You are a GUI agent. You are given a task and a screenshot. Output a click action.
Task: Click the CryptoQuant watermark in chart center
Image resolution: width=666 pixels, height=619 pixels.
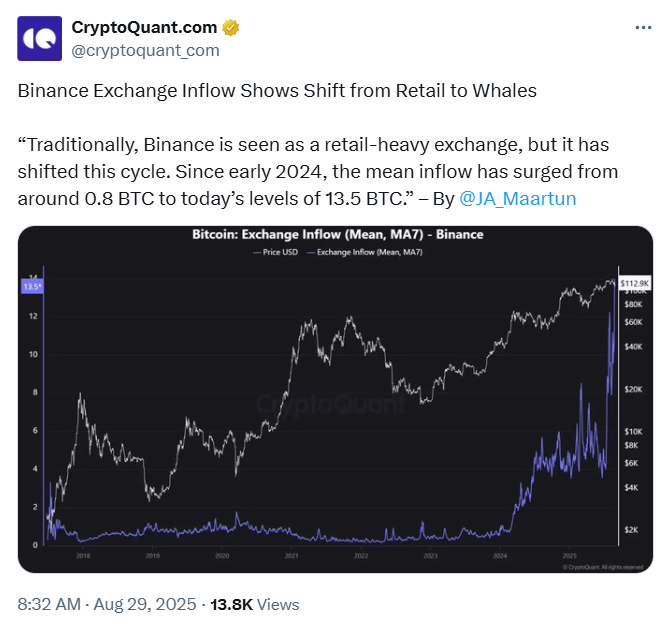point(331,404)
